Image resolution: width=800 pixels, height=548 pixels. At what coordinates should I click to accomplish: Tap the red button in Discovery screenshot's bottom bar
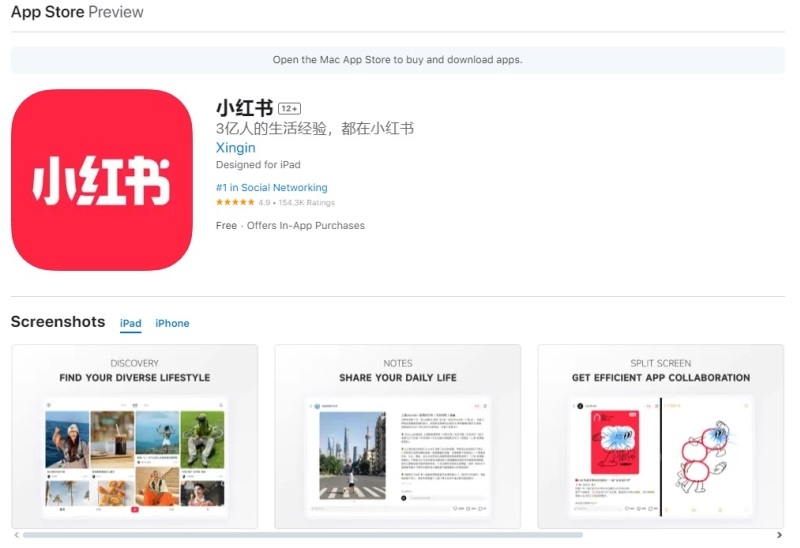click(x=135, y=509)
